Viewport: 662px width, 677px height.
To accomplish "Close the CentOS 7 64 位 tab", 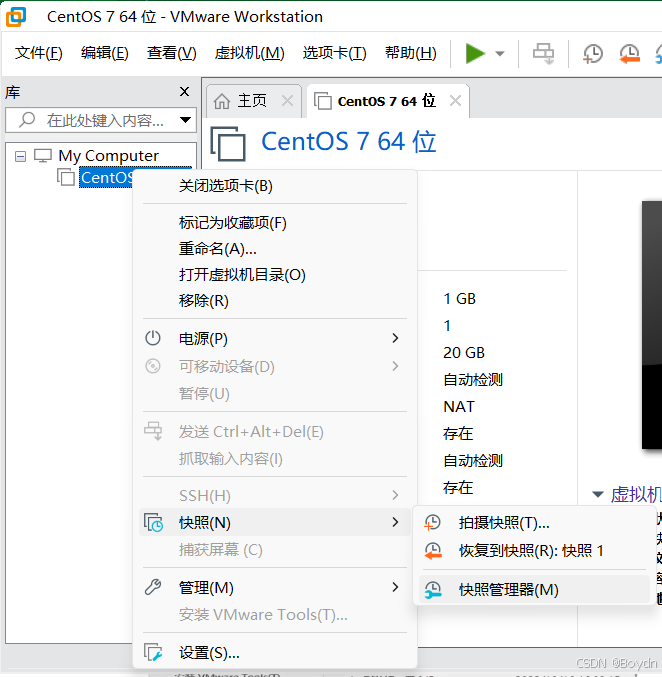I will (x=455, y=101).
